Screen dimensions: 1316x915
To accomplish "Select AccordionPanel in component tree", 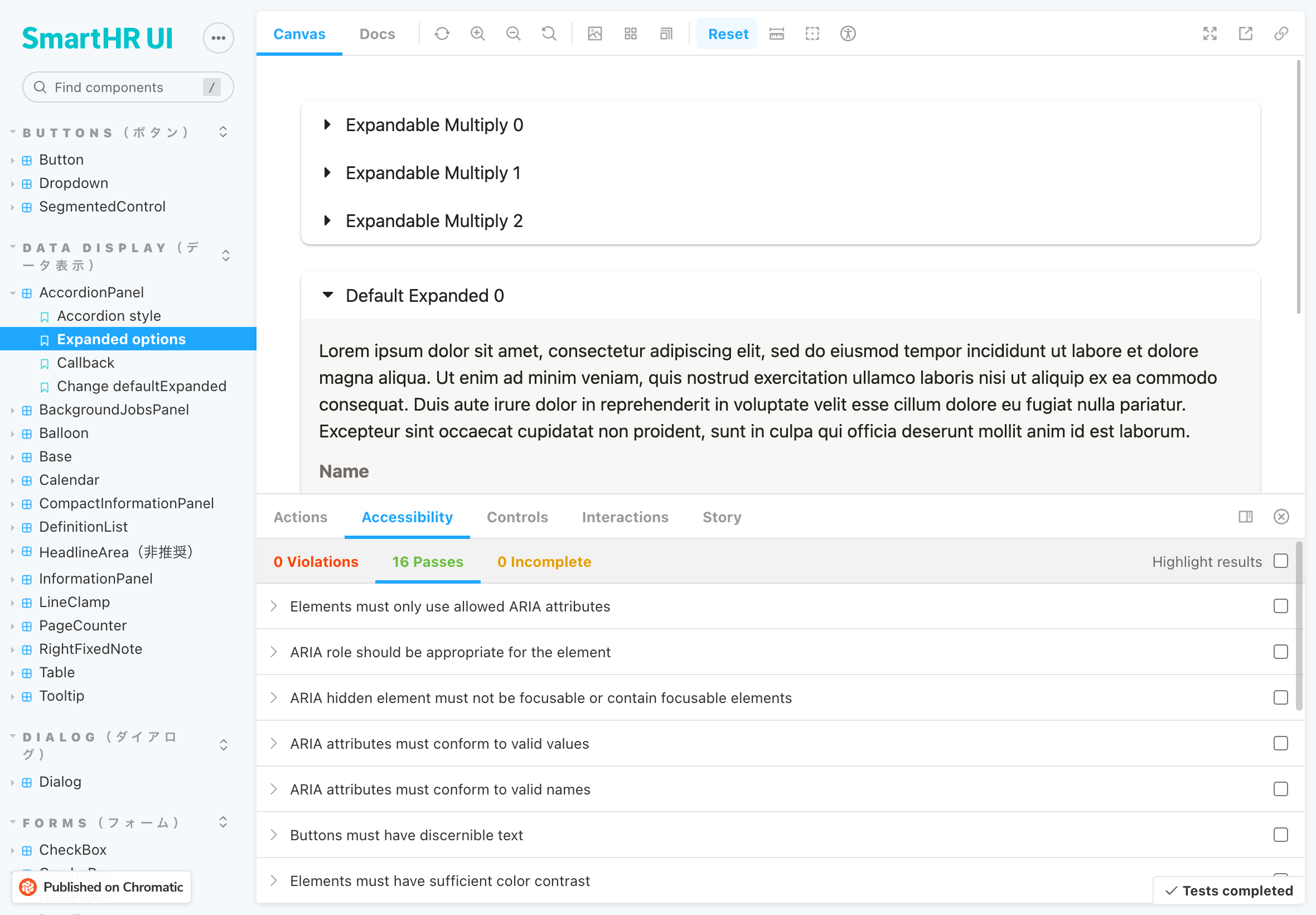I will pyautogui.click(x=91, y=292).
